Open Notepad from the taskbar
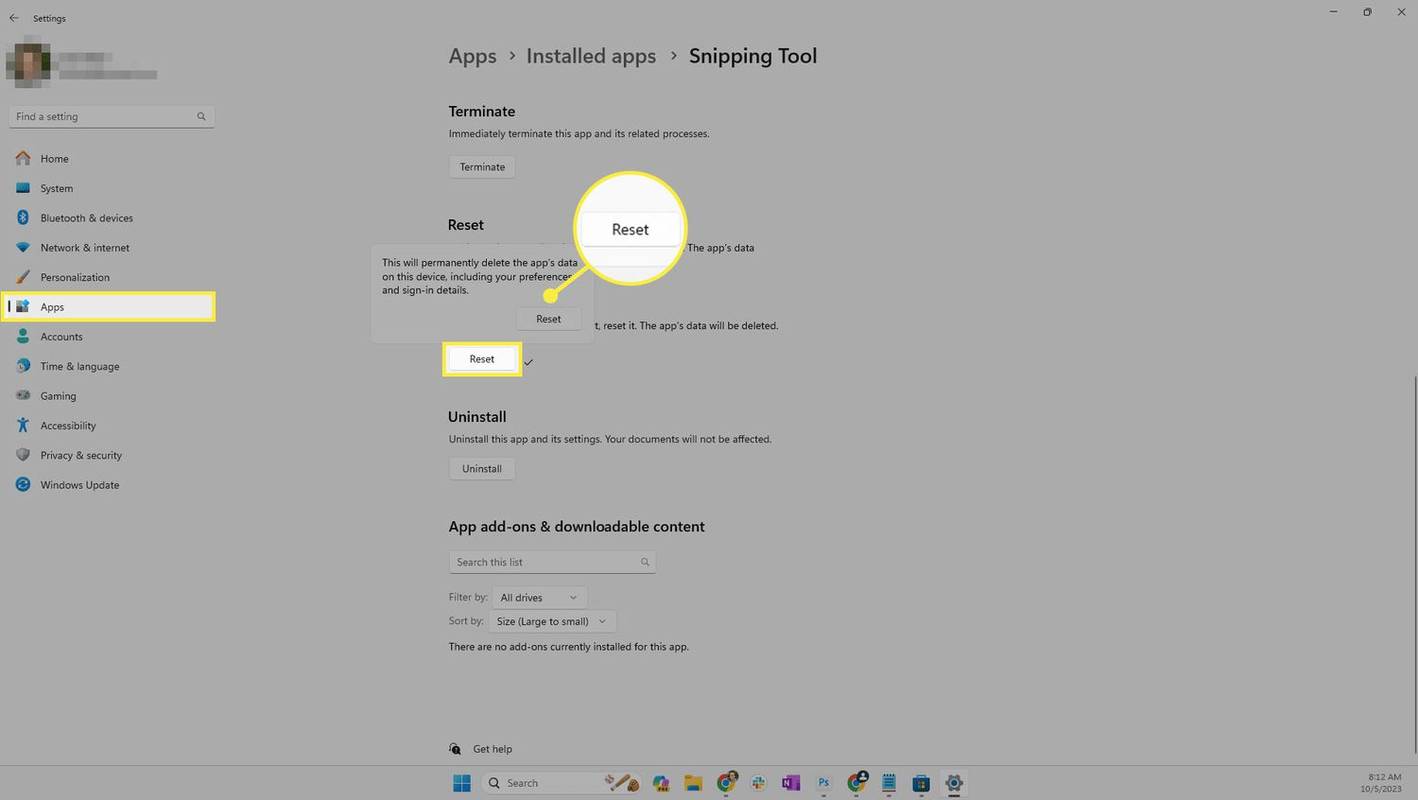This screenshot has height=800, width=1418. click(889, 783)
